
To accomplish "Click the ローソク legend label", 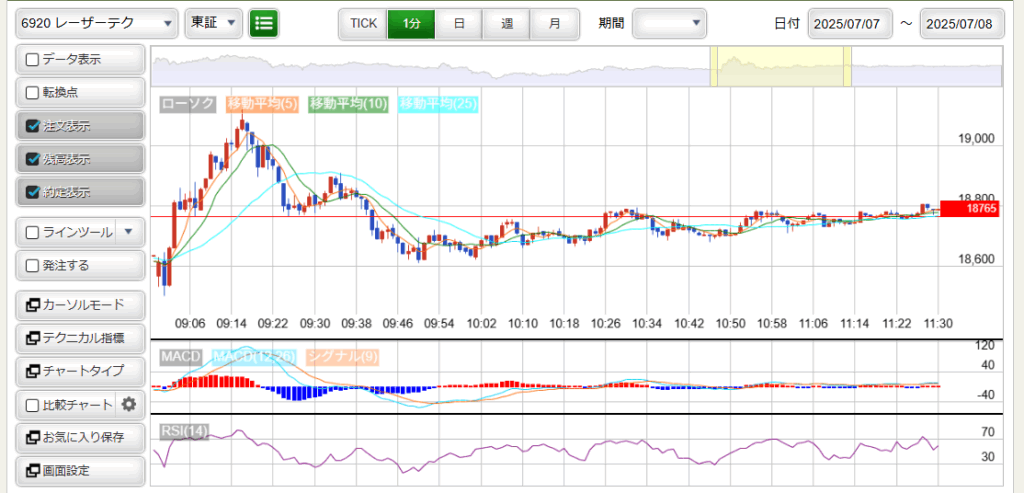I will 188,104.
